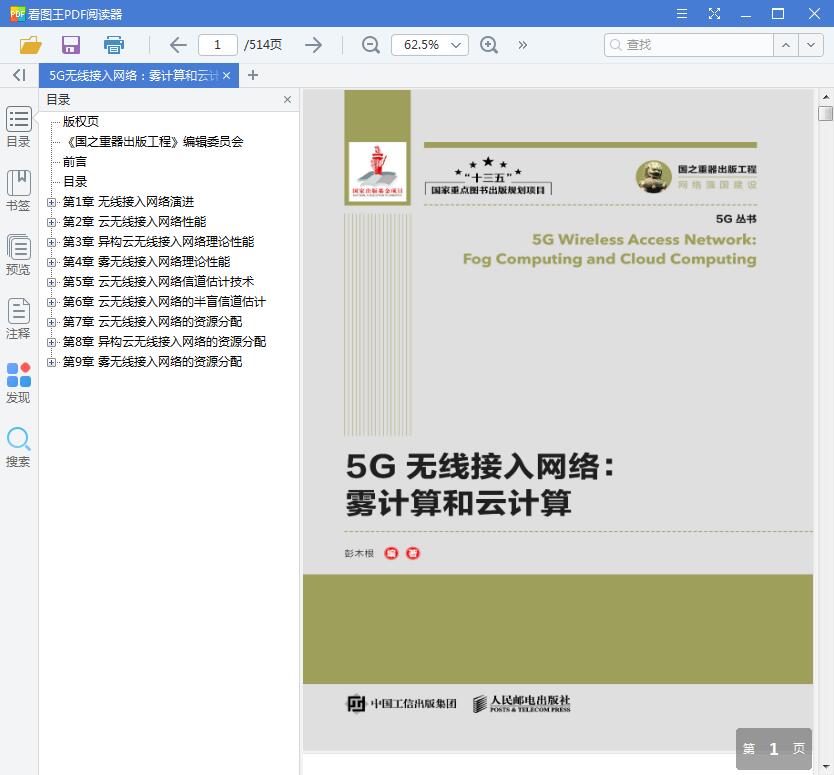Open the hamburger main menu in title bar
The image size is (834, 775).
pos(682,14)
